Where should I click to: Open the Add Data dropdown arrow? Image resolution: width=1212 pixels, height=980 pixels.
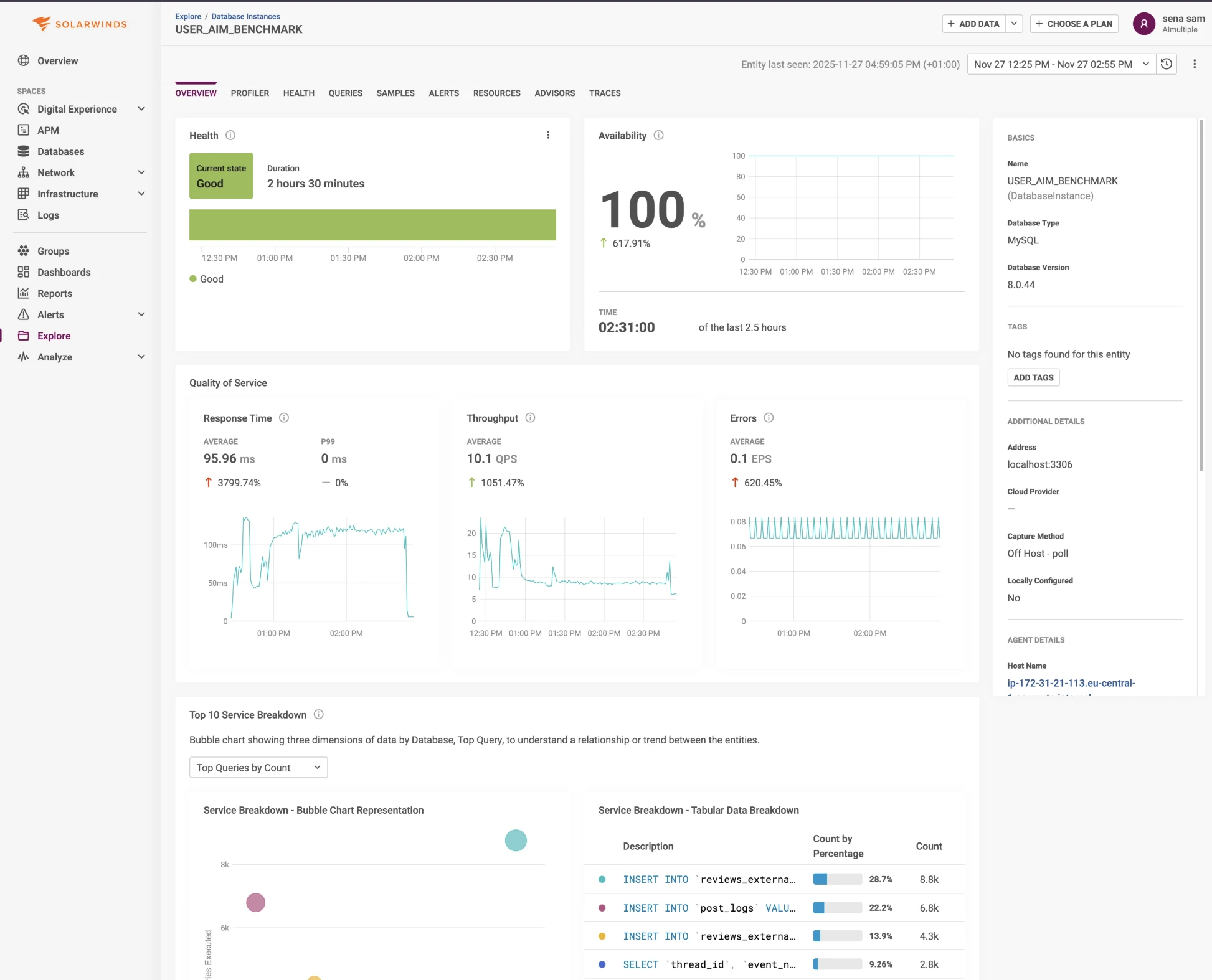click(x=1014, y=24)
